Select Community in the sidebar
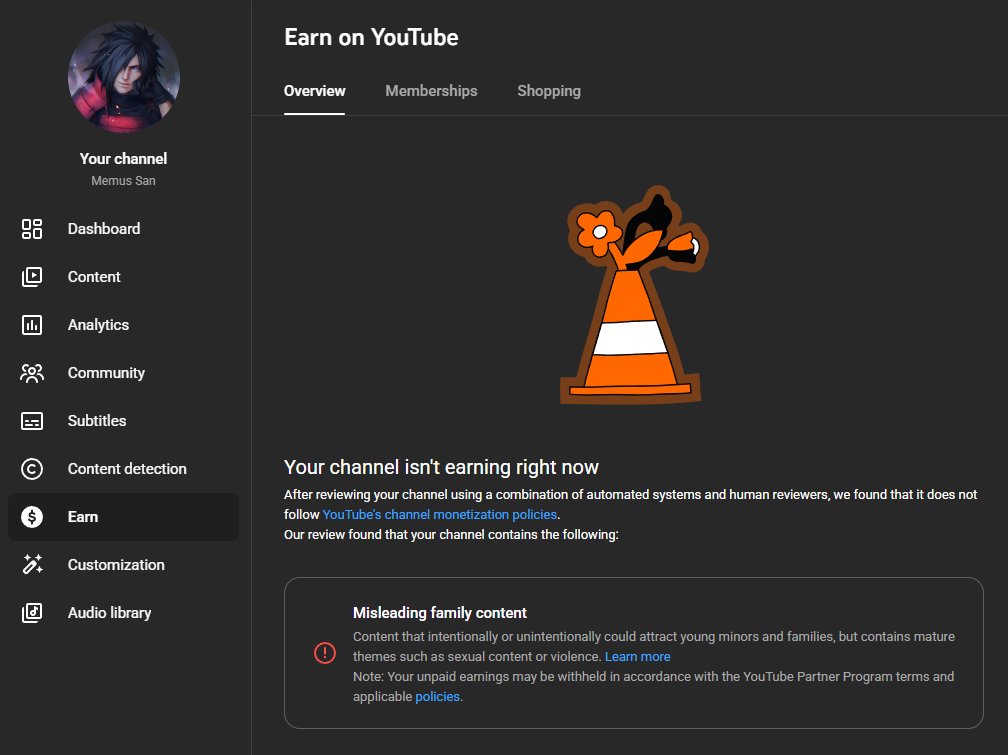The image size is (1008, 755). [123, 373]
